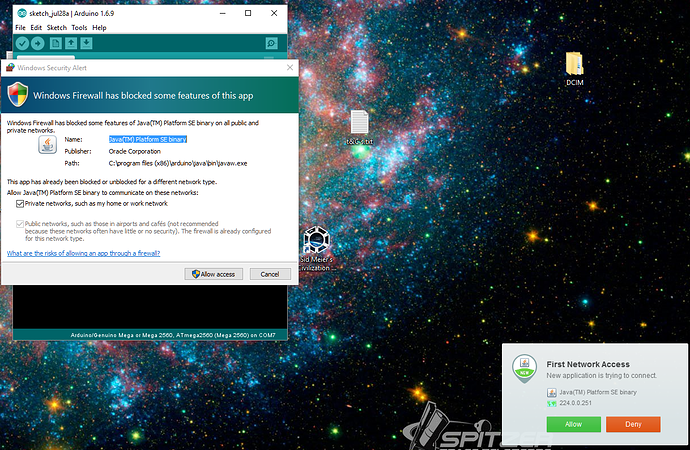Screen dimensions: 690x450
Task: Click the Save sketch toolbar icon
Action: pos(88,44)
